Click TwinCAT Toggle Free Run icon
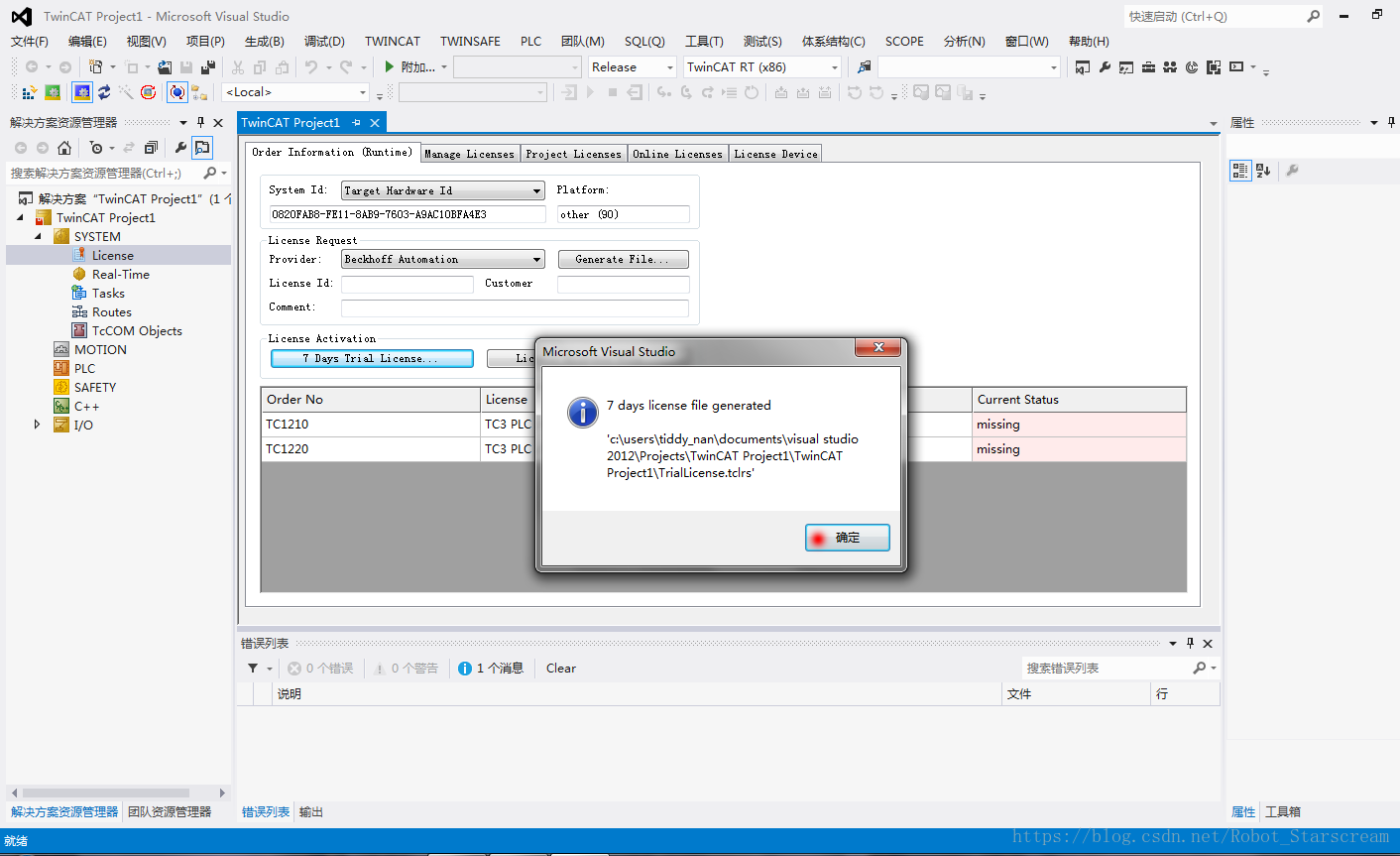The height and width of the screenshot is (856, 1400). (x=148, y=92)
